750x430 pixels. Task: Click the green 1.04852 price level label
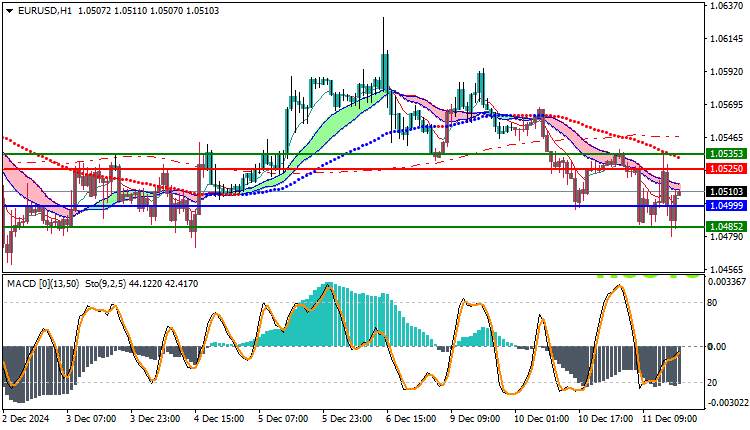click(727, 227)
